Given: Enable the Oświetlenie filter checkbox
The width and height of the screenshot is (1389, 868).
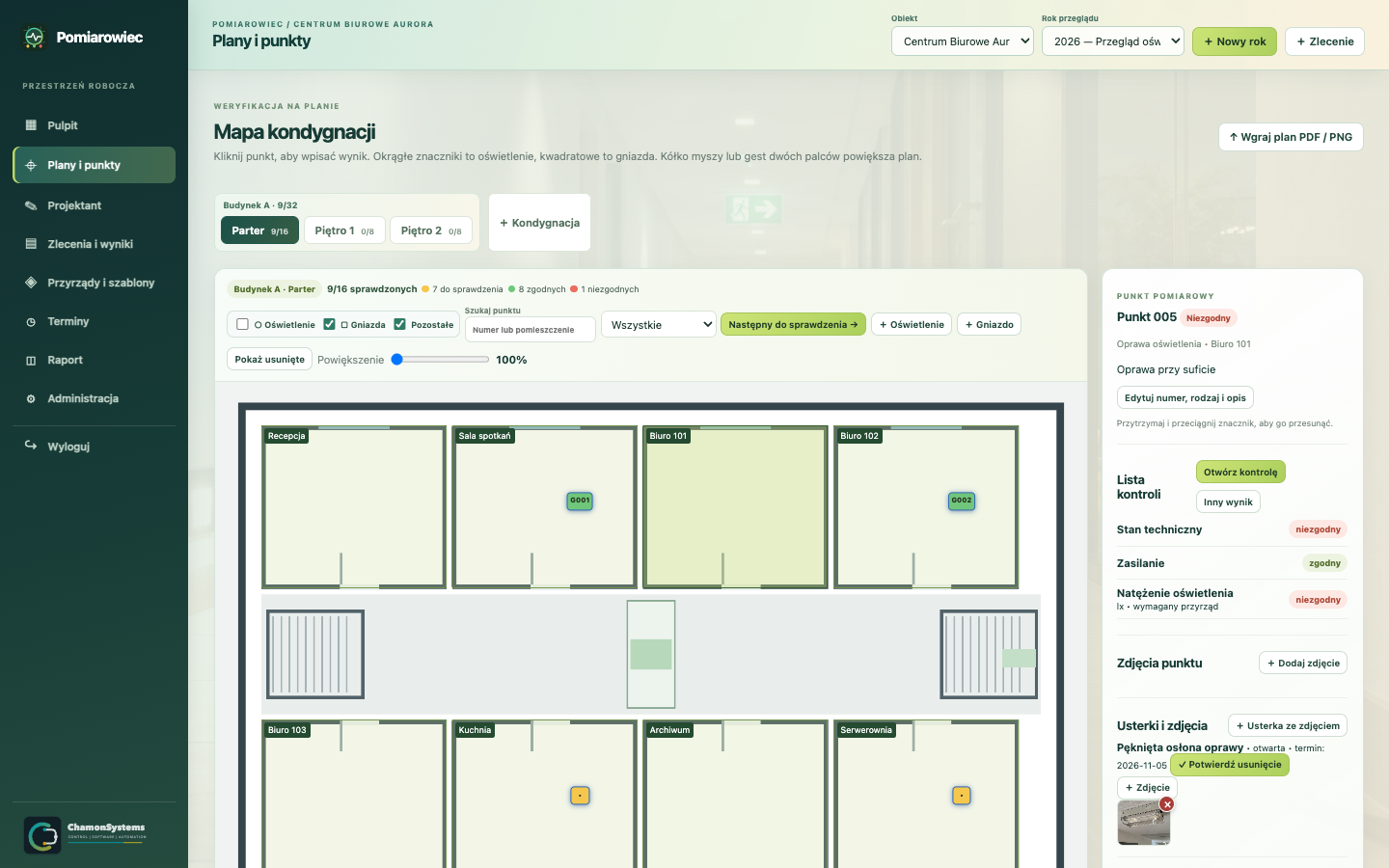Looking at the screenshot, I should click(x=243, y=324).
